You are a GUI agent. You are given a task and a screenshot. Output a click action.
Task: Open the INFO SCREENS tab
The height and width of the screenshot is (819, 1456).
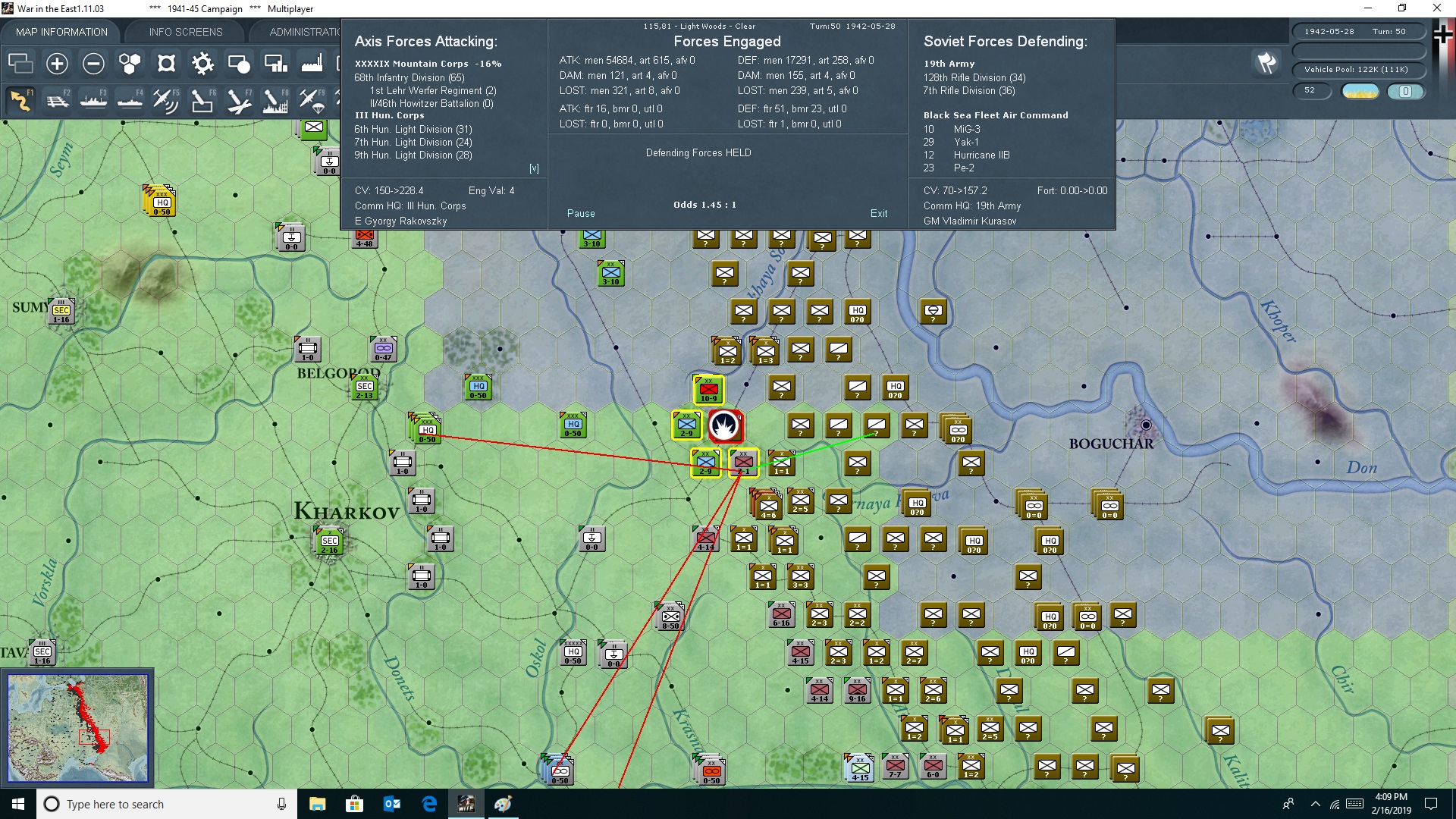click(x=186, y=32)
